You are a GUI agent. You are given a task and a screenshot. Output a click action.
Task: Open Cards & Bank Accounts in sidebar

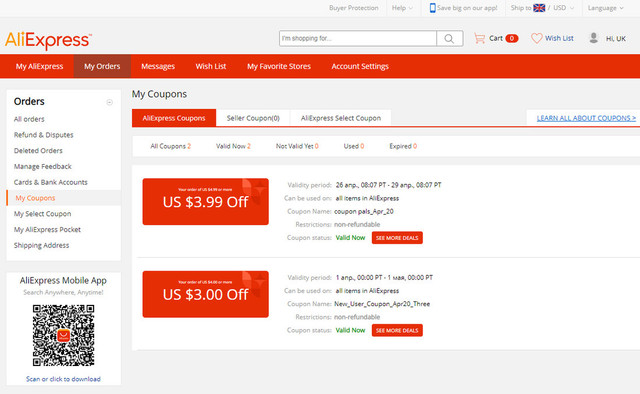point(51,182)
